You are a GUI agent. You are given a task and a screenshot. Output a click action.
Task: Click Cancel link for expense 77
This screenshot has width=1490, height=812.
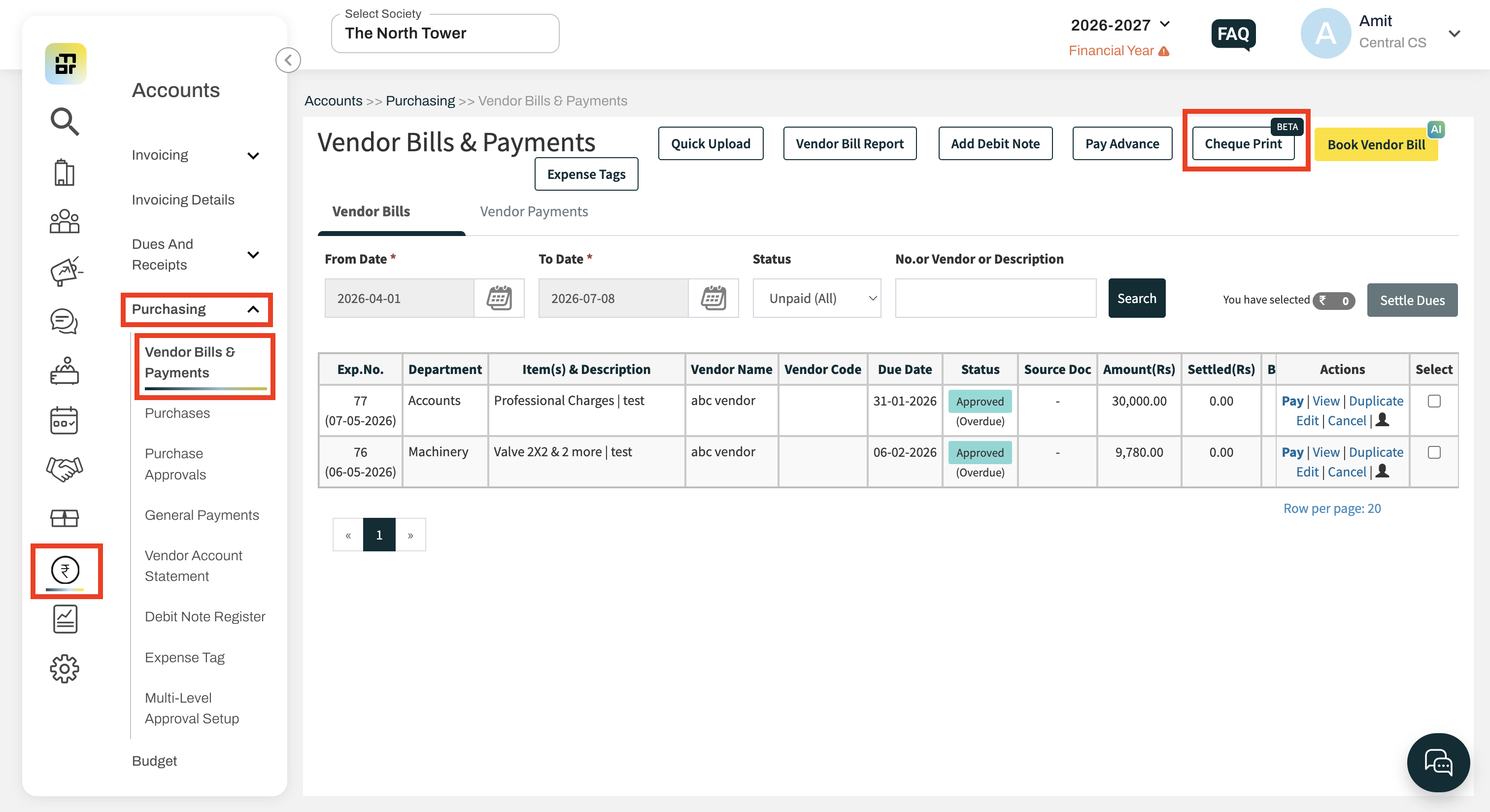(x=1347, y=420)
